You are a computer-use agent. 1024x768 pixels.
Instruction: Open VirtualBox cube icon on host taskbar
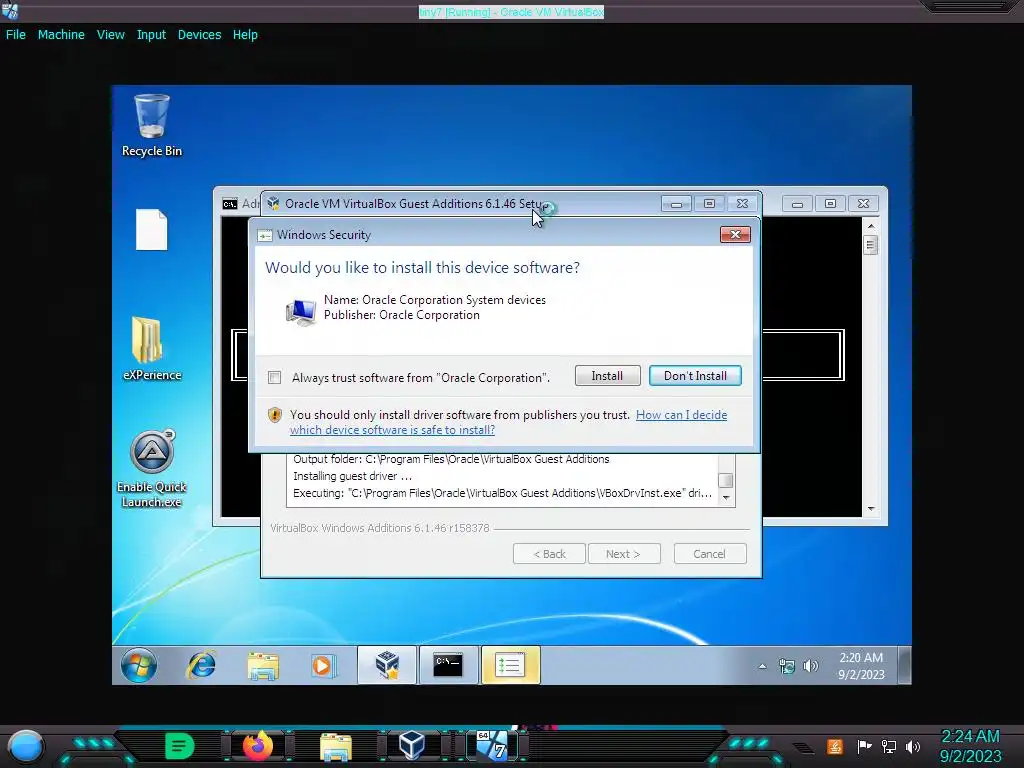coord(412,746)
